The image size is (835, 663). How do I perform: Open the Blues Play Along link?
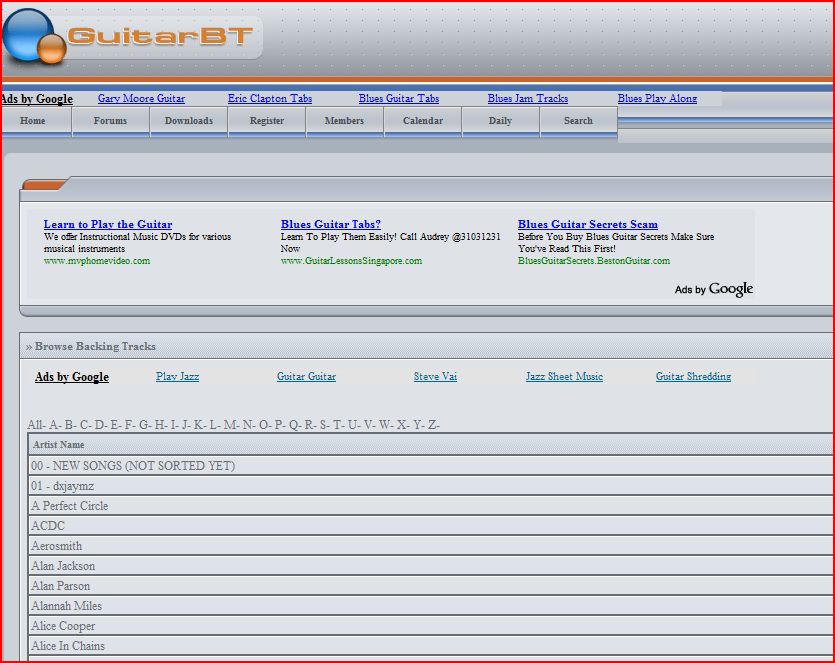coord(657,99)
